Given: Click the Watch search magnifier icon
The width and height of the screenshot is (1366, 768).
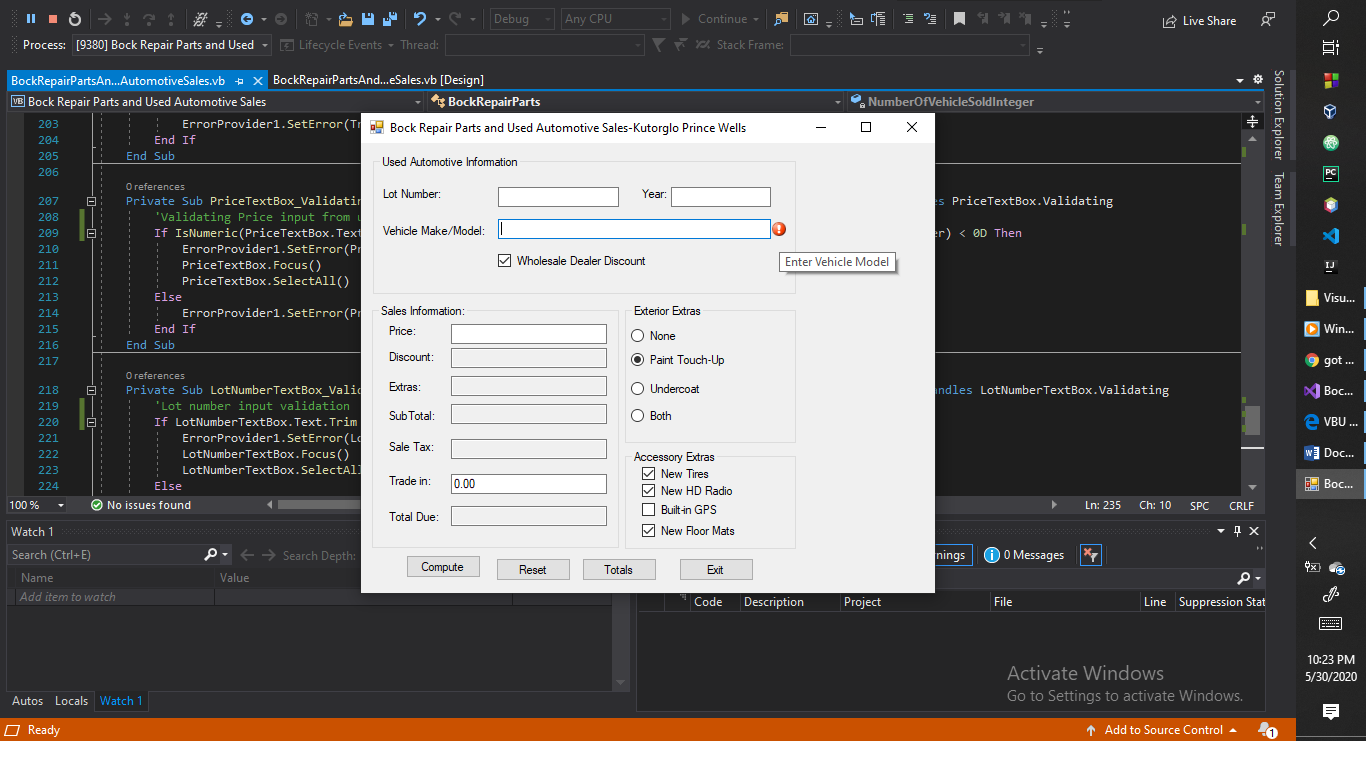Looking at the screenshot, I should pos(211,554).
